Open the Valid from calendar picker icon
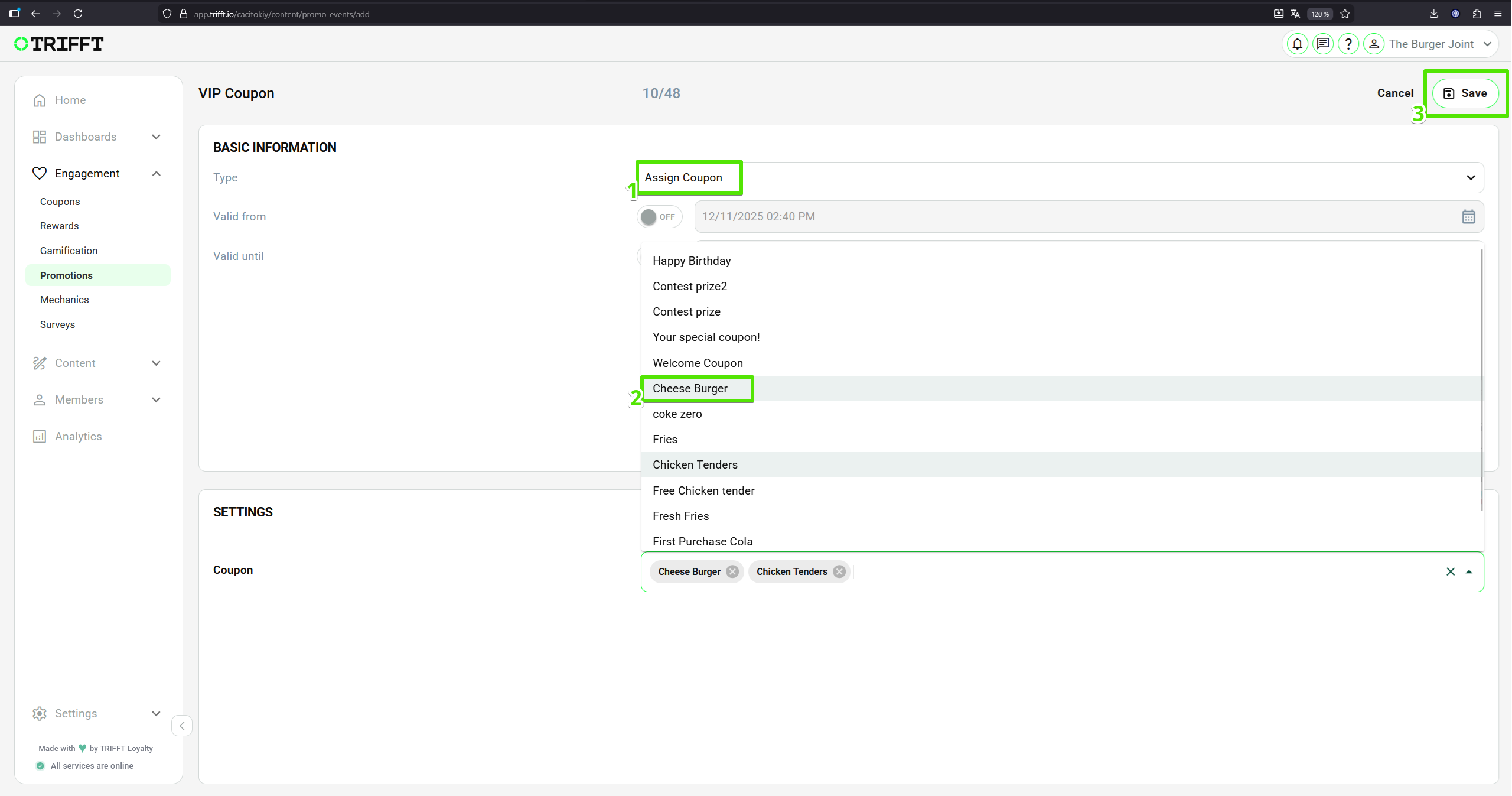 pos(1468,217)
